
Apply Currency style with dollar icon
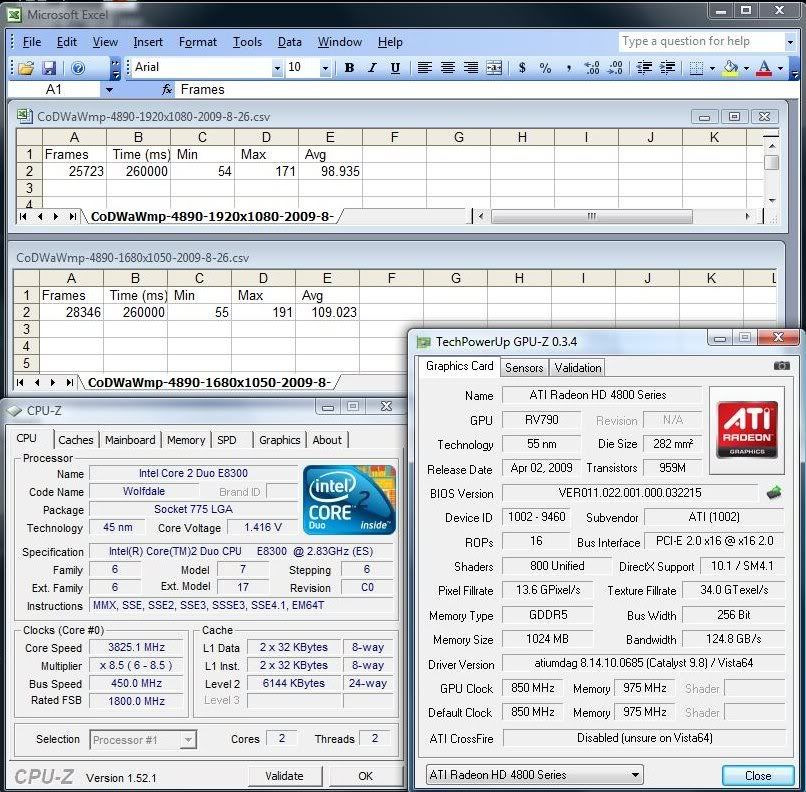pyautogui.click(x=522, y=68)
